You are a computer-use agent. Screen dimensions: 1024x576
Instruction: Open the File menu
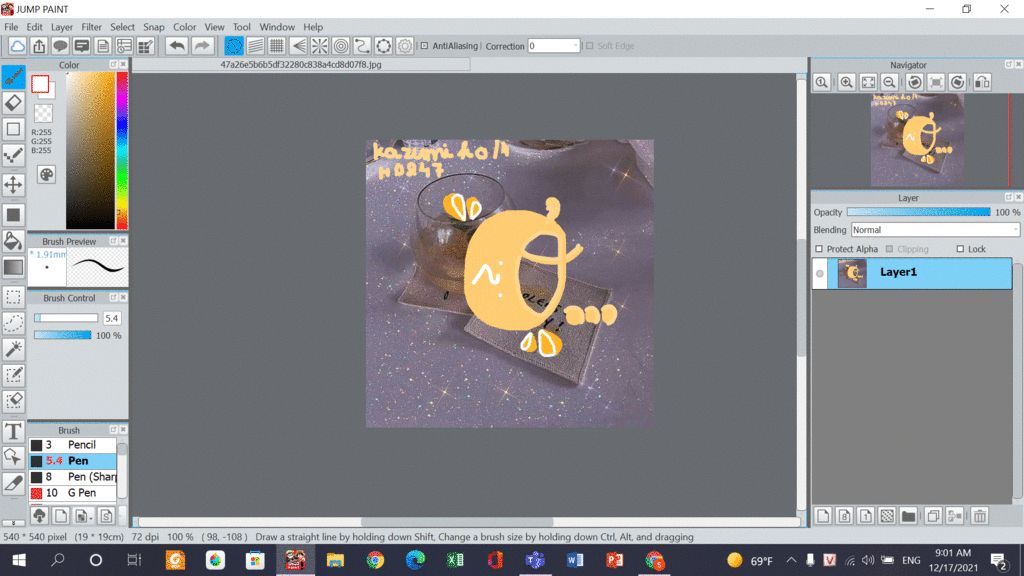tap(11, 27)
